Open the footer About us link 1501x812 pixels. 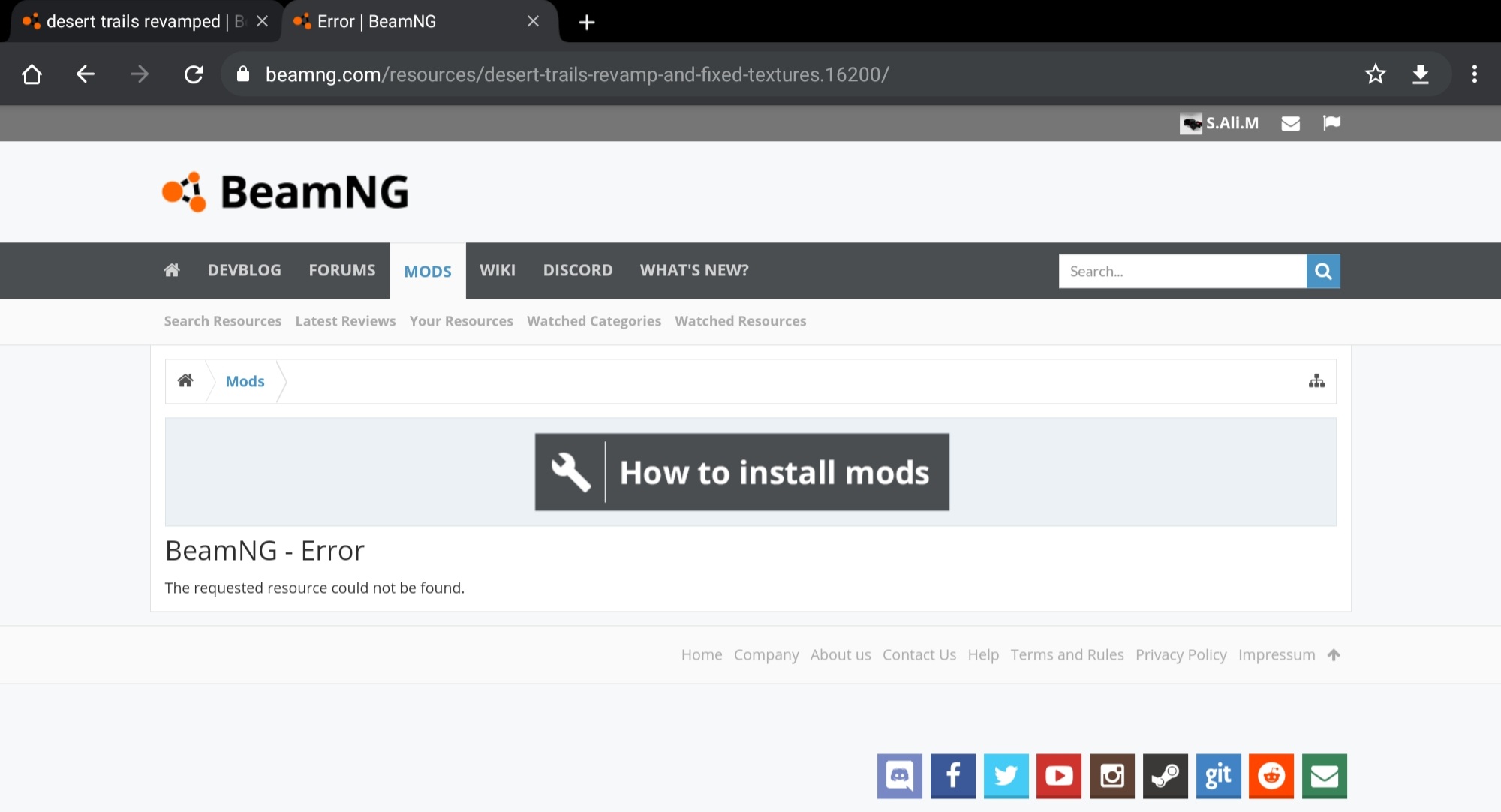pos(841,654)
